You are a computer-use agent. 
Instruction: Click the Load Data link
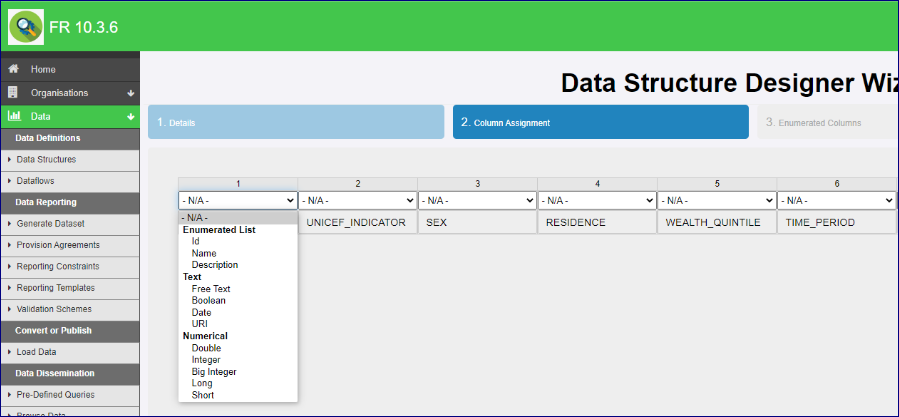click(38, 352)
